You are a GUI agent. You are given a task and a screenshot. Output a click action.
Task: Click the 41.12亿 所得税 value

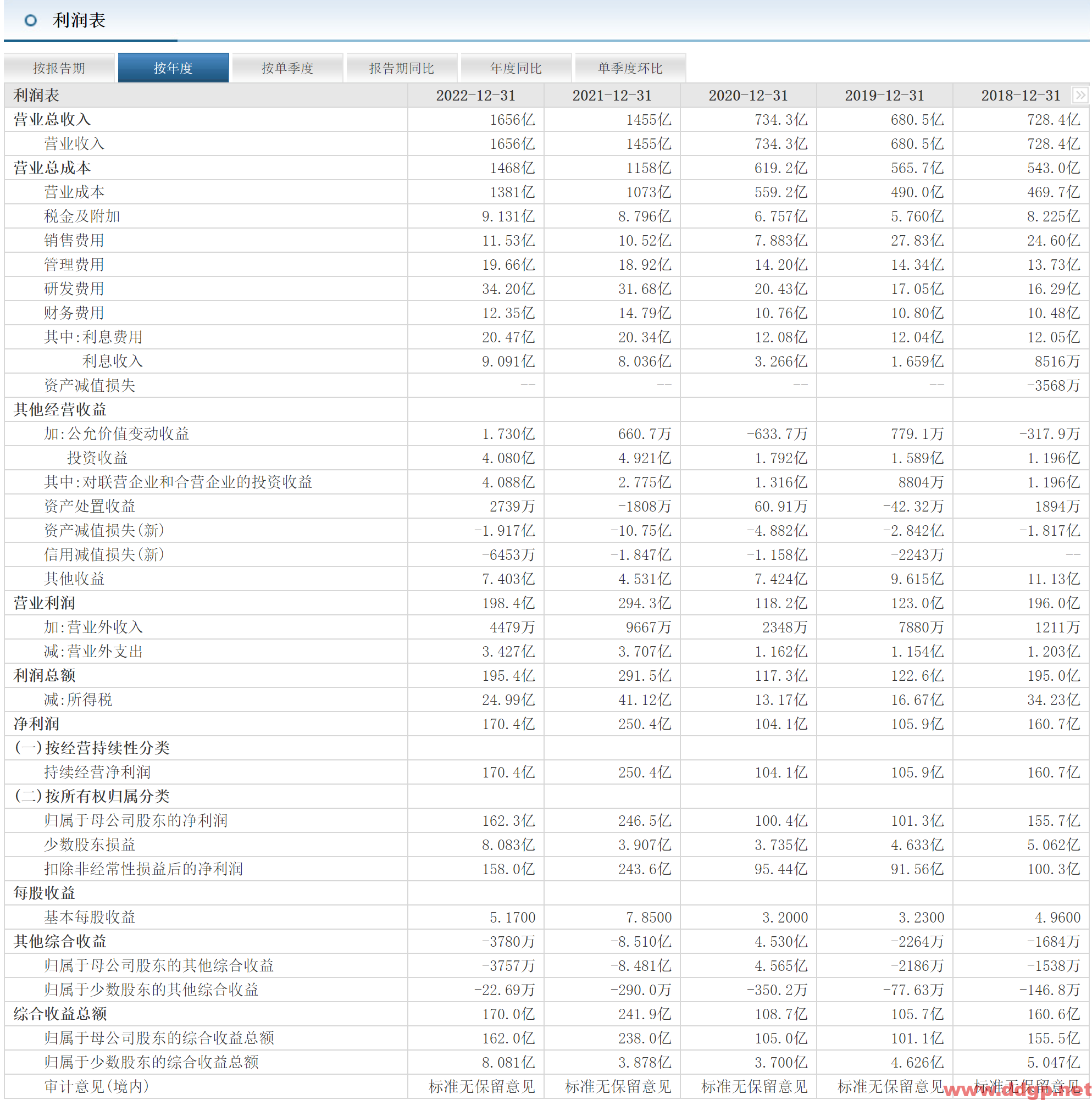coord(645,700)
